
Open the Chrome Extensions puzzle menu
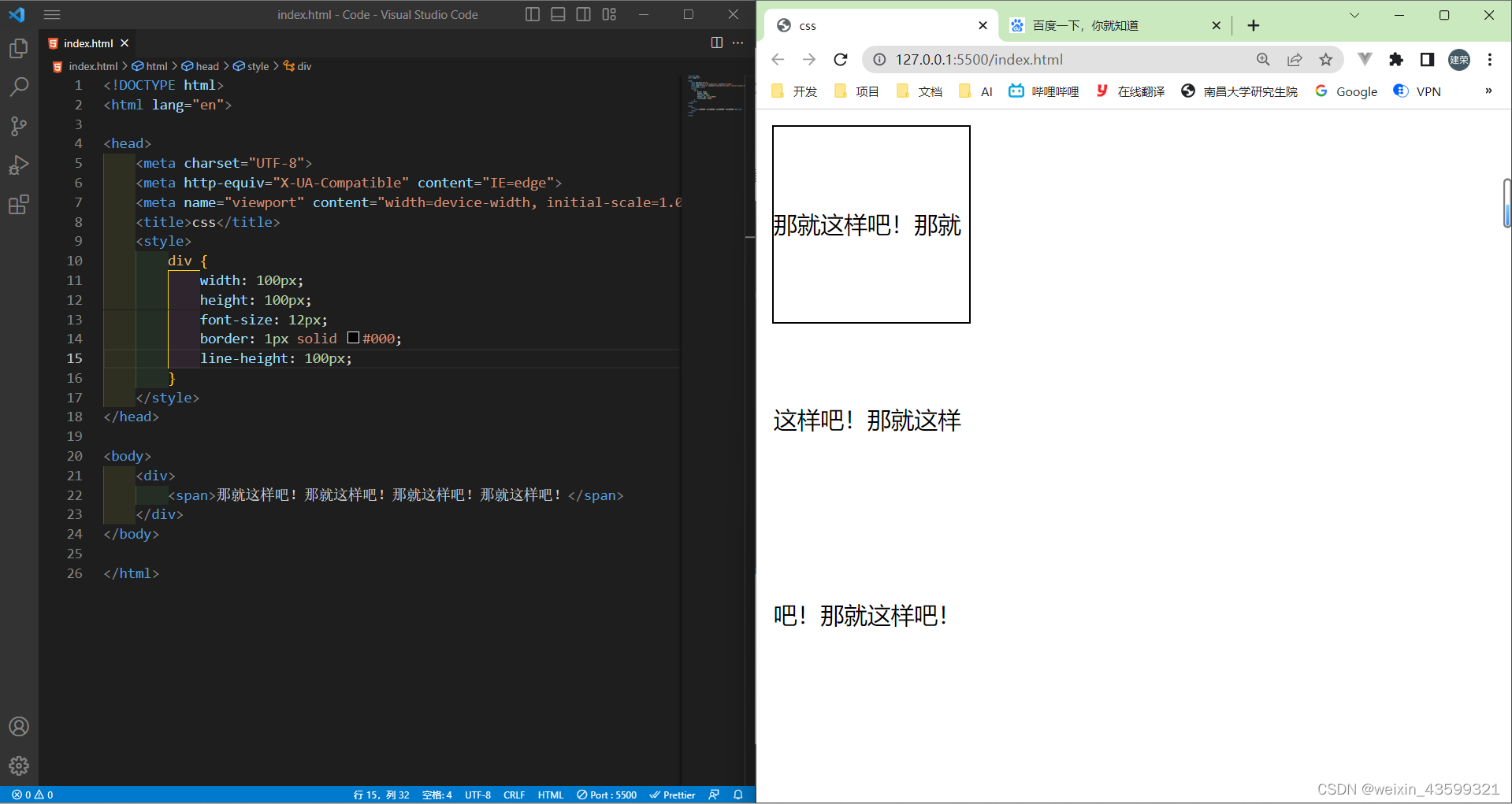click(1396, 59)
